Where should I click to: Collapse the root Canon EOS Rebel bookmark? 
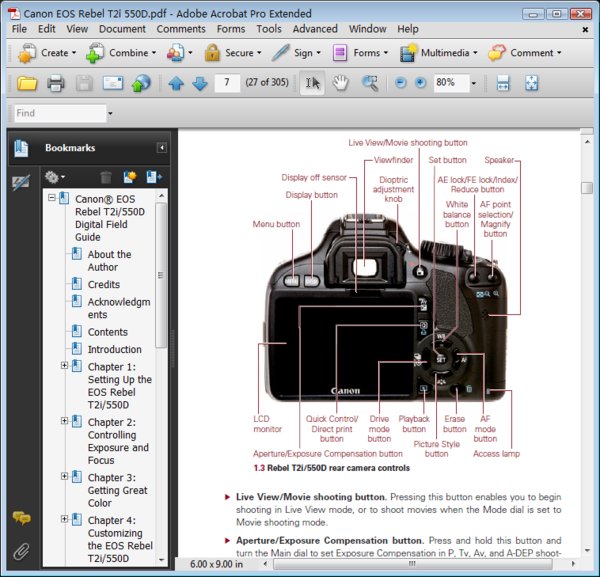pos(51,199)
